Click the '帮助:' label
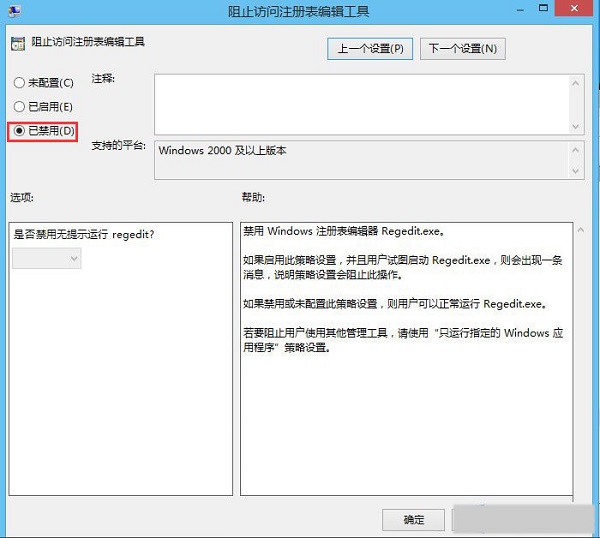Image resolution: width=600 pixels, height=538 pixels. point(253,197)
